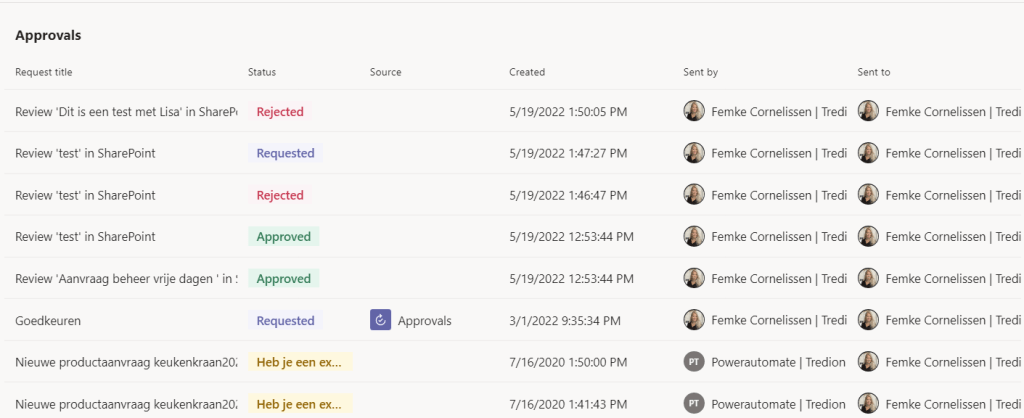Viewport: 1024px width, 418px height.
Task: Click the 'Heb je een ex...' badge at 1:50:00 PM
Action: pos(300,362)
